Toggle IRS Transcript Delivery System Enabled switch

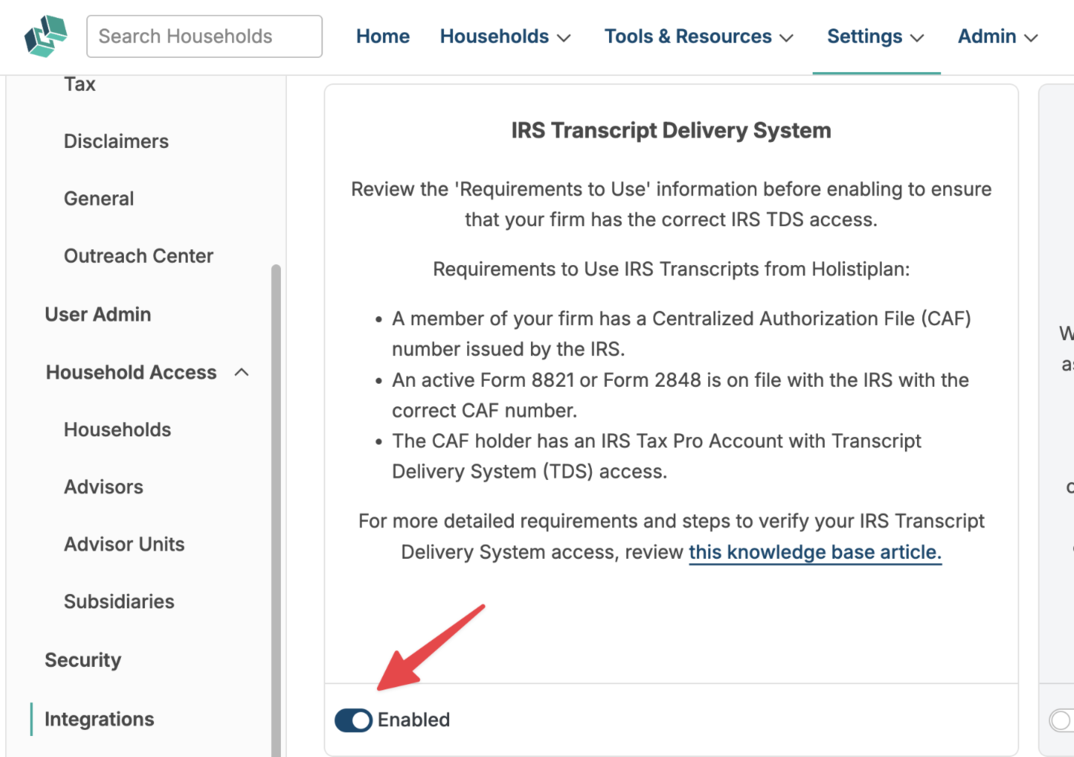(353, 721)
